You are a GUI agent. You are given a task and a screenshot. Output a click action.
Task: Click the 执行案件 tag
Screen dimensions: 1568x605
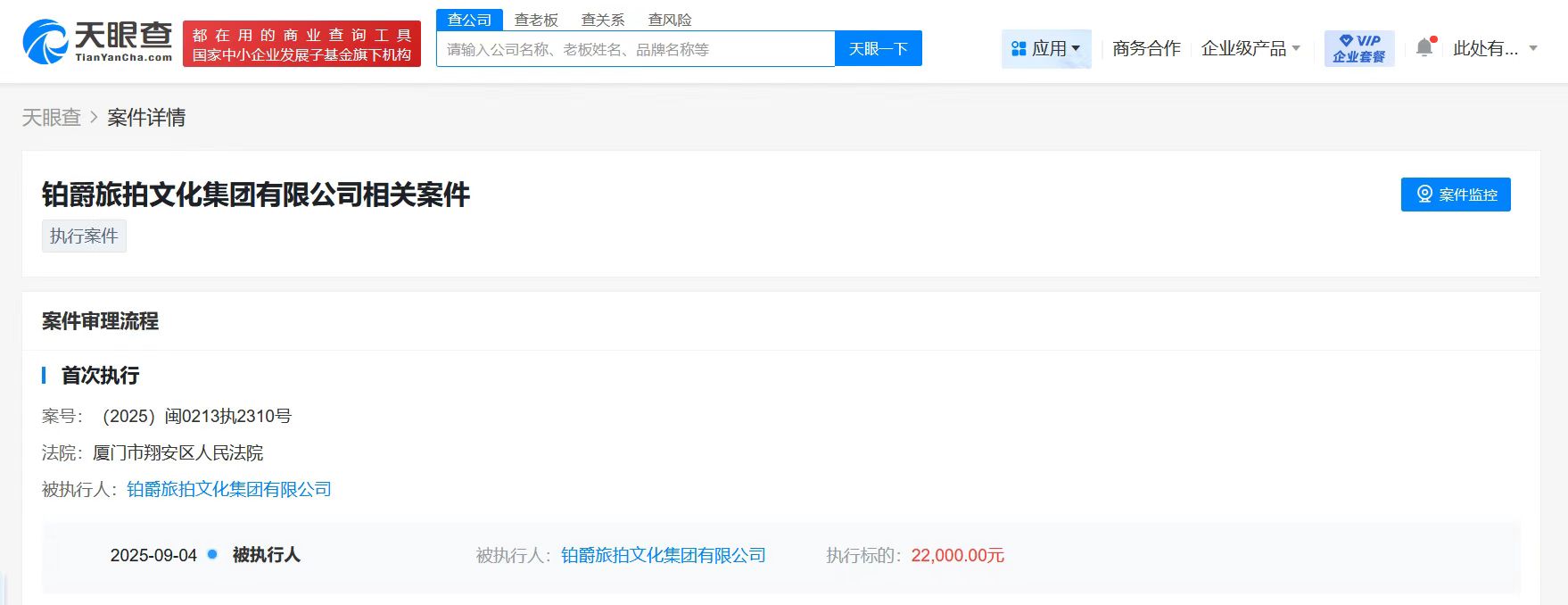point(84,236)
